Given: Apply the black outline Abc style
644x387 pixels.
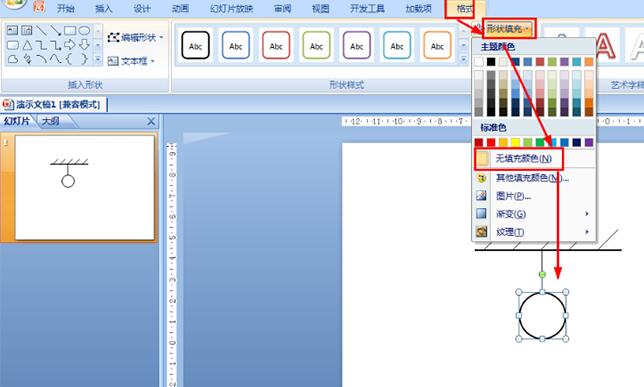Looking at the screenshot, I should (x=196, y=45).
